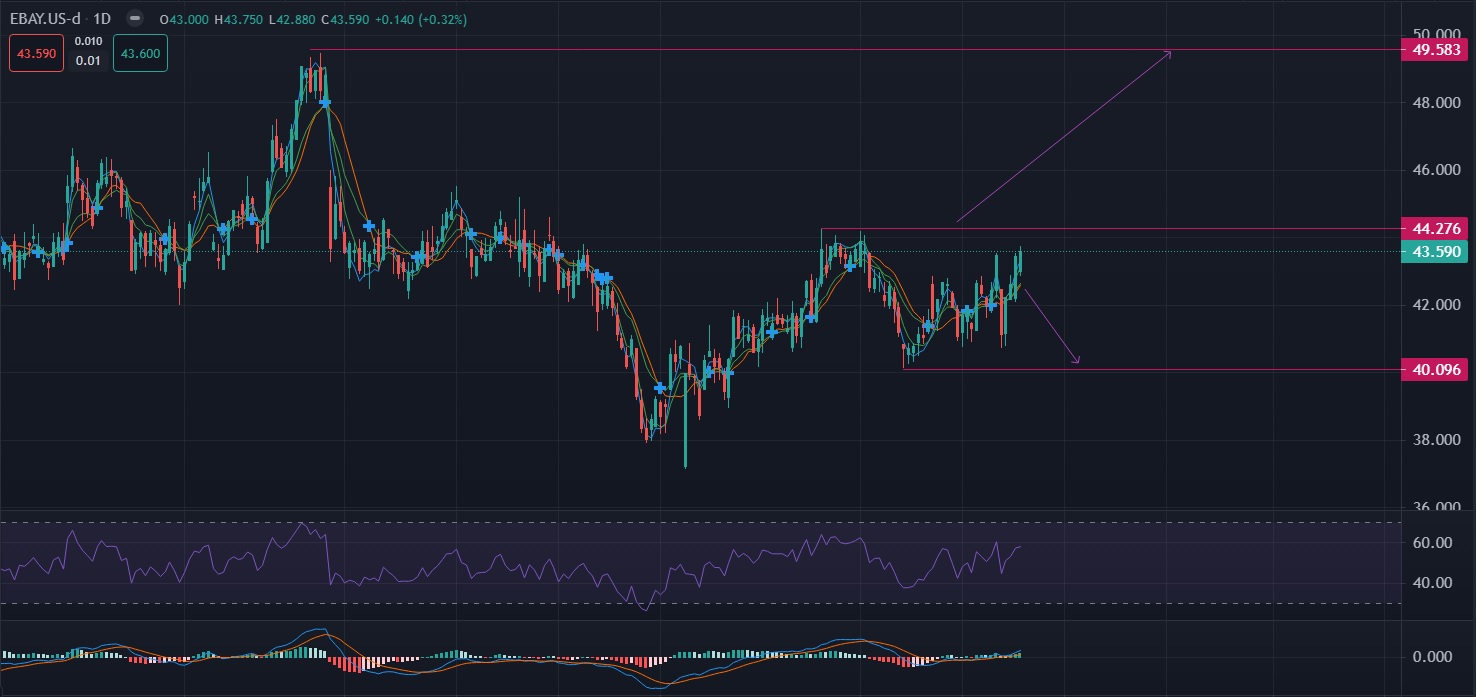Click the blue cross marker near 39.5 low
The height and width of the screenshot is (697, 1476).
(x=659, y=387)
